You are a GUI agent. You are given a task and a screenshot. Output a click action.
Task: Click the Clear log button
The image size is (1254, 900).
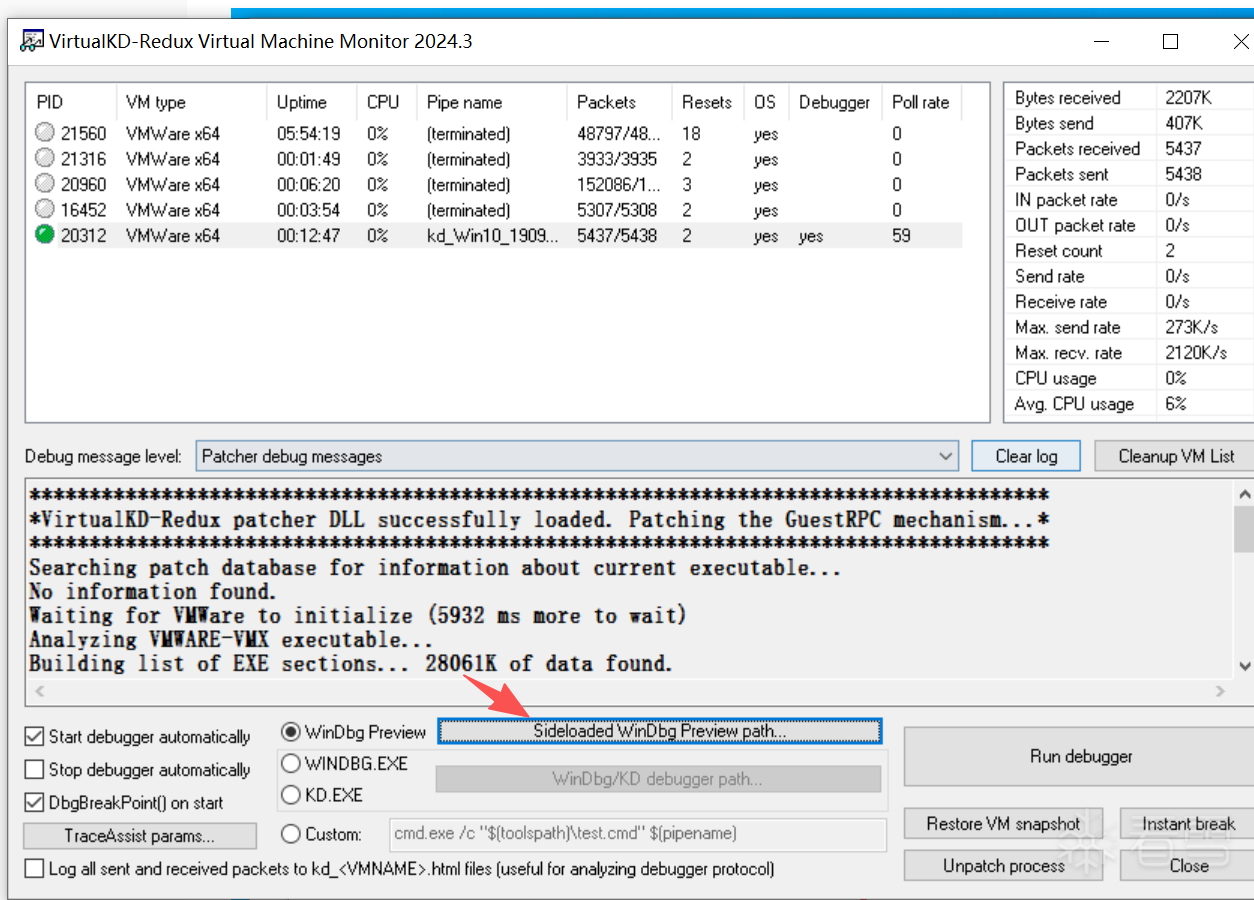tap(1026, 456)
